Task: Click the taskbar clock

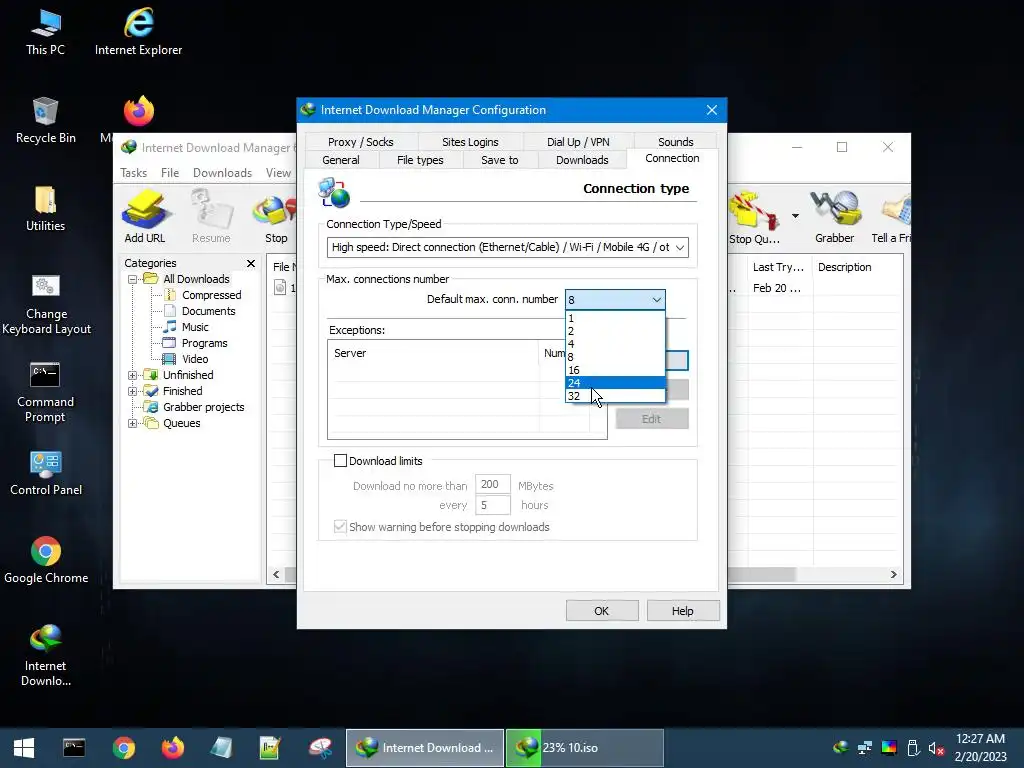Action: coord(980,748)
